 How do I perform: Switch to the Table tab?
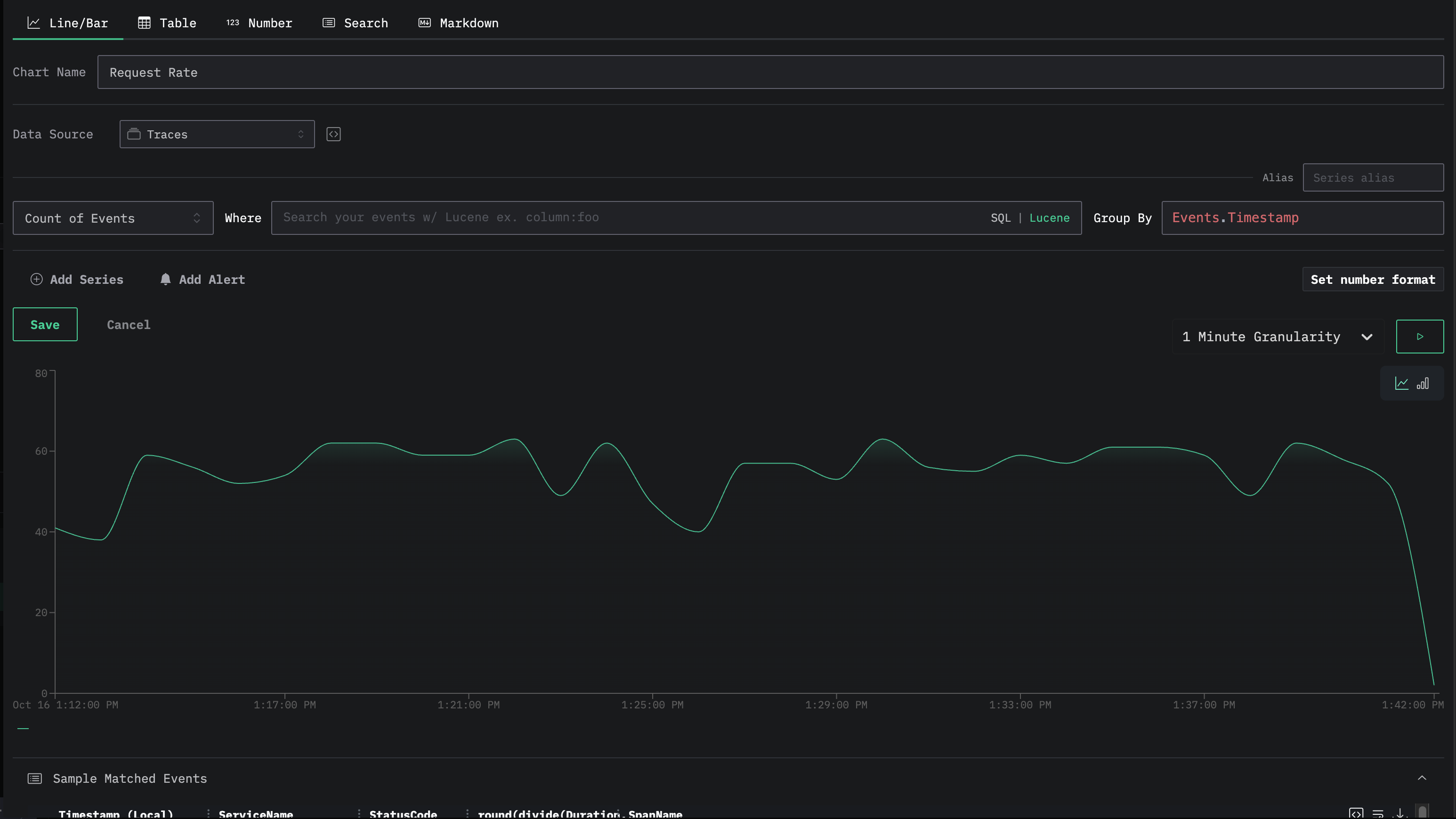[167, 23]
